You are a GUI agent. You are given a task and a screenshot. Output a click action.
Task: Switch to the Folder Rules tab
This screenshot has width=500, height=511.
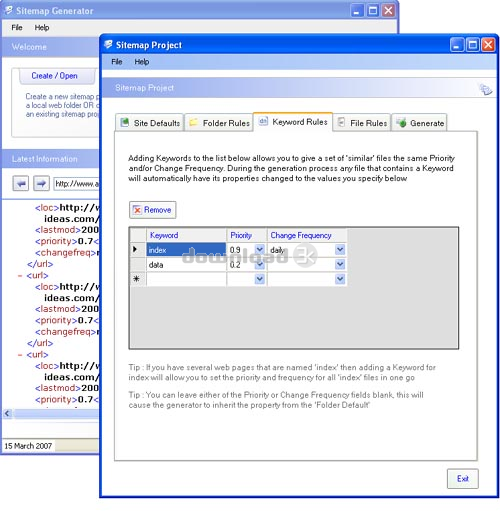pos(219,123)
